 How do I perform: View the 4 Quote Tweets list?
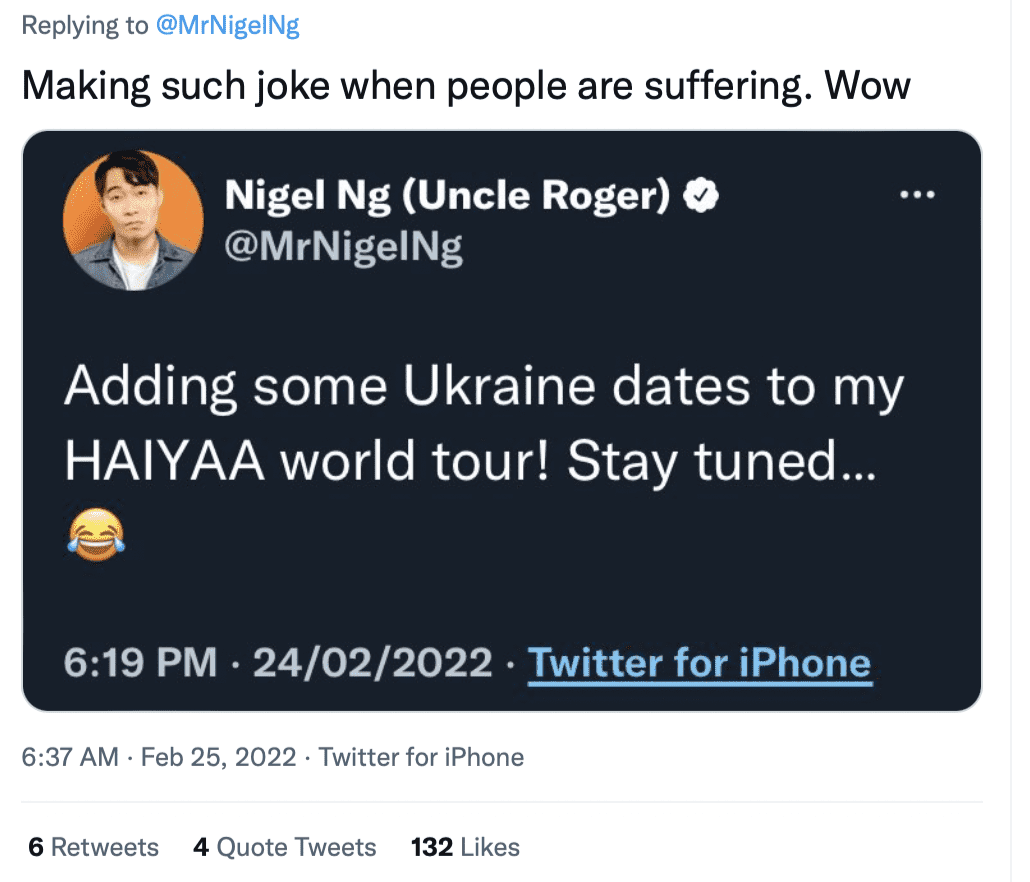(x=284, y=847)
